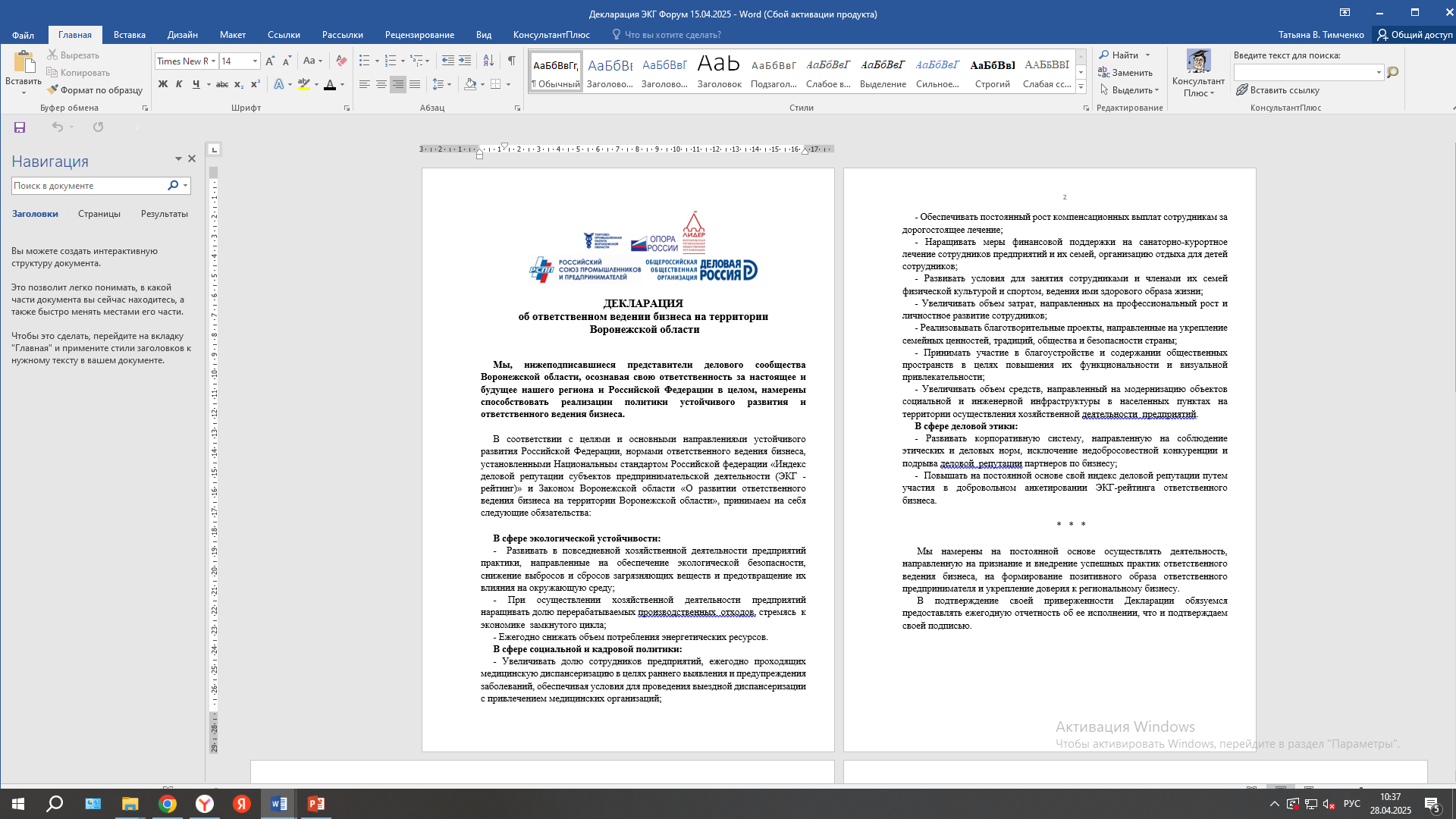Open the Файл tab
Image resolution: width=1456 pixels, height=819 pixels.
[x=23, y=35]
